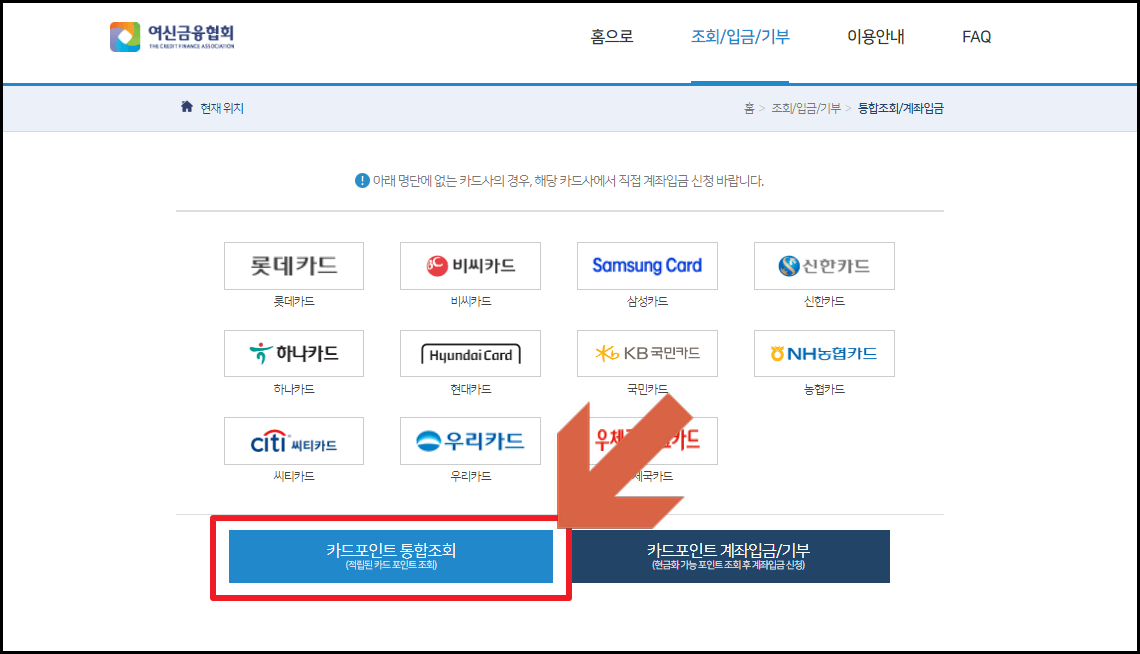
Task: Open the 홈으로 menu item
Action: click(611, 37)
